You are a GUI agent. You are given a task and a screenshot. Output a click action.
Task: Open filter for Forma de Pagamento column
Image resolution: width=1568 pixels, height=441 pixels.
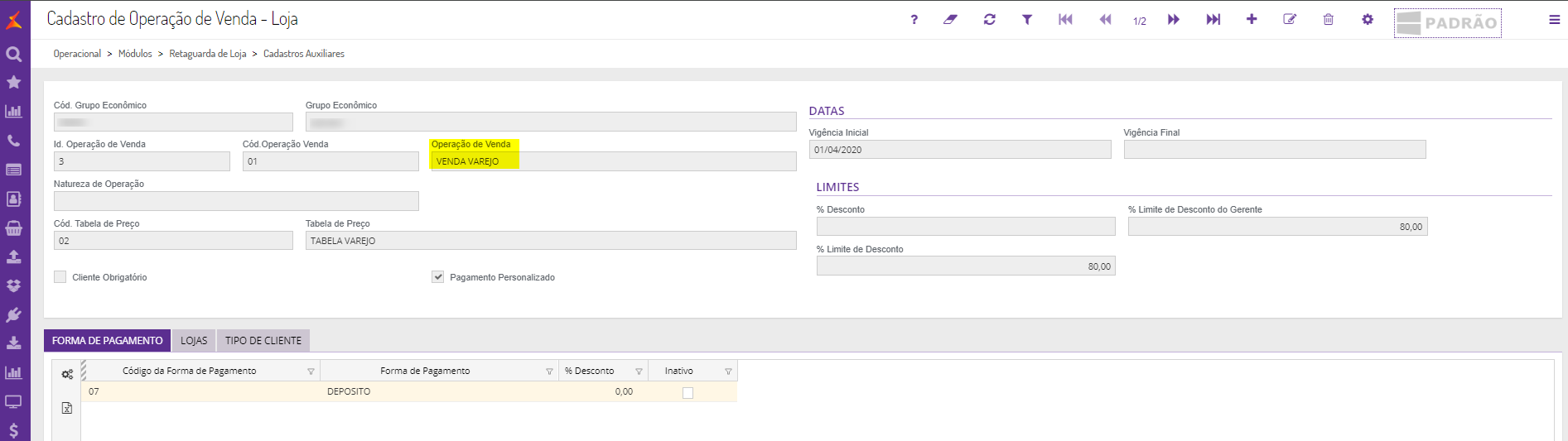click(549, 371)
